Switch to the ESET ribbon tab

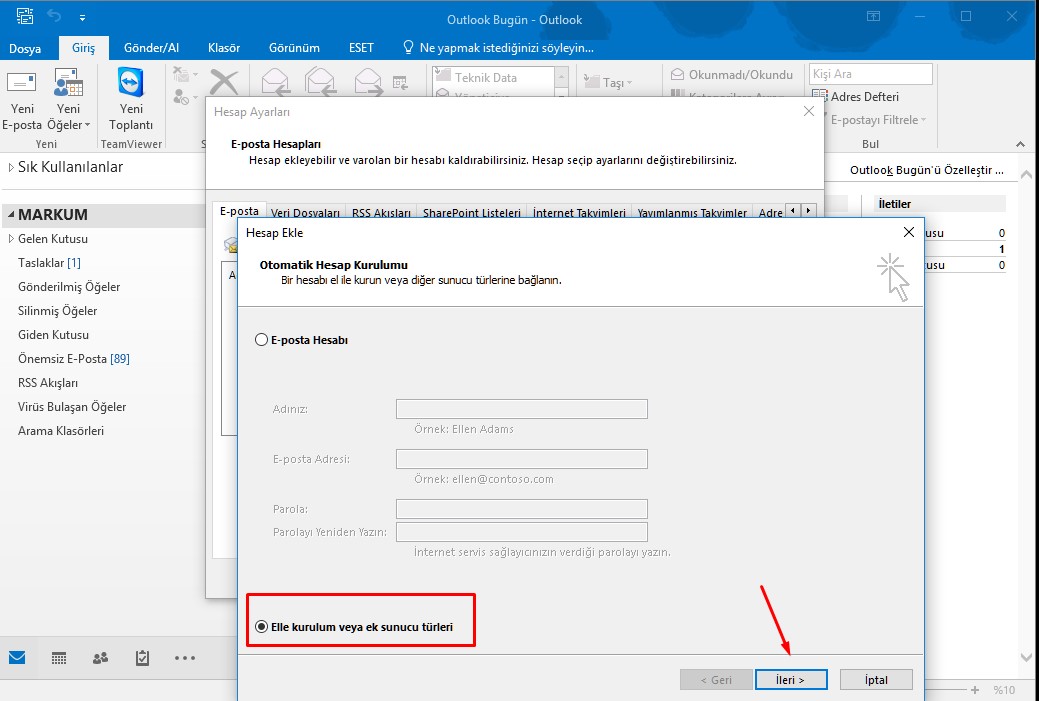361,48
